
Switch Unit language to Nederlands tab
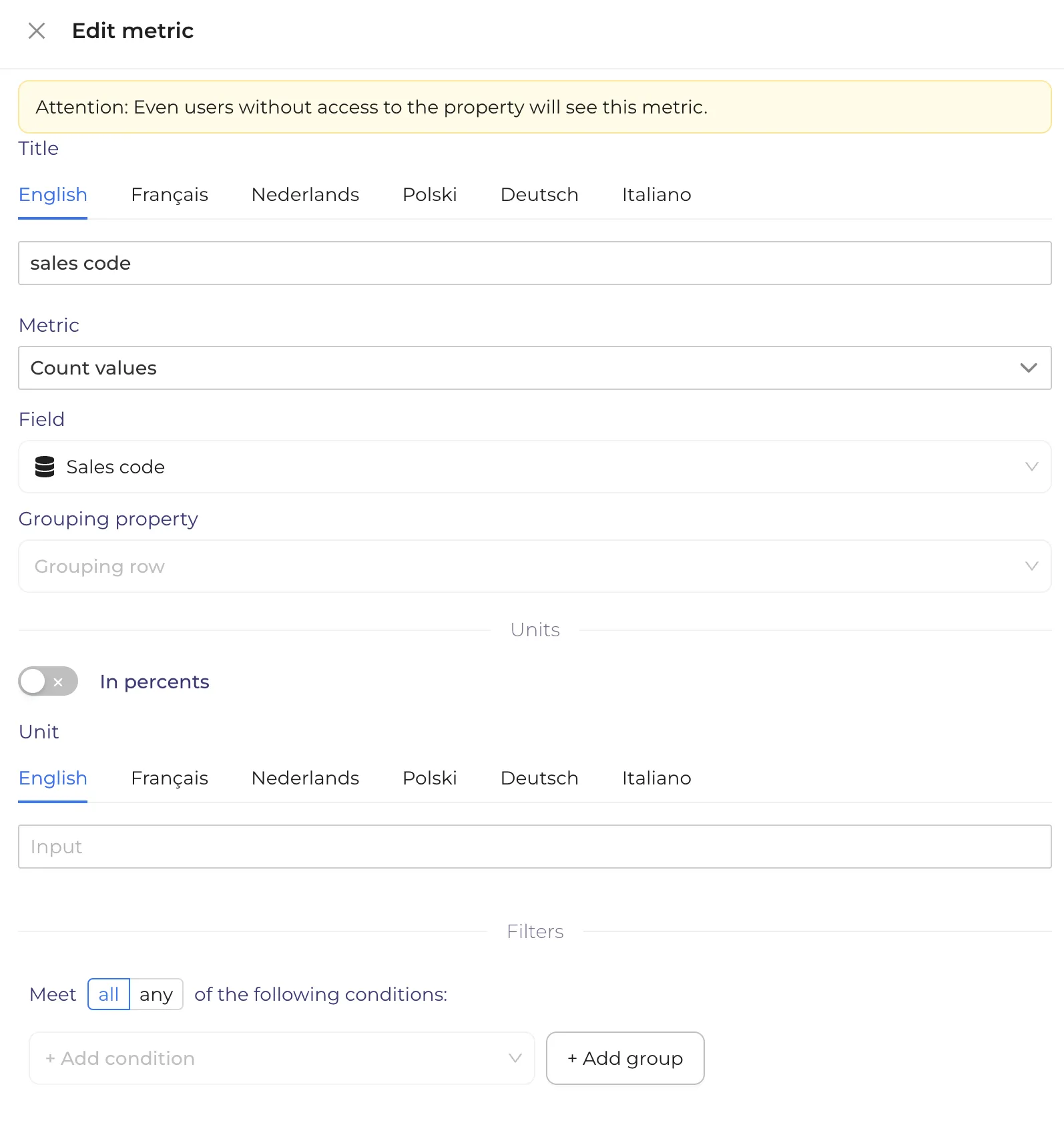coord(305,778)
